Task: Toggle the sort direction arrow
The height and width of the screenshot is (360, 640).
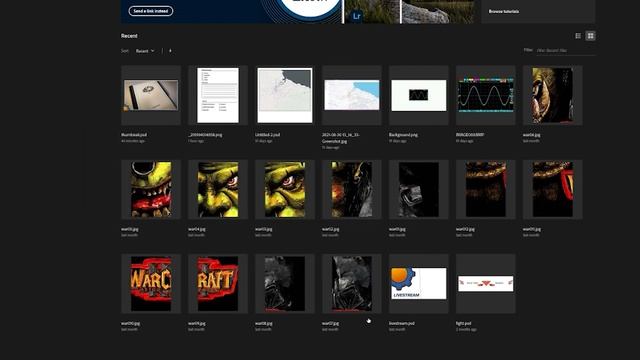Action: click(170, 51)
